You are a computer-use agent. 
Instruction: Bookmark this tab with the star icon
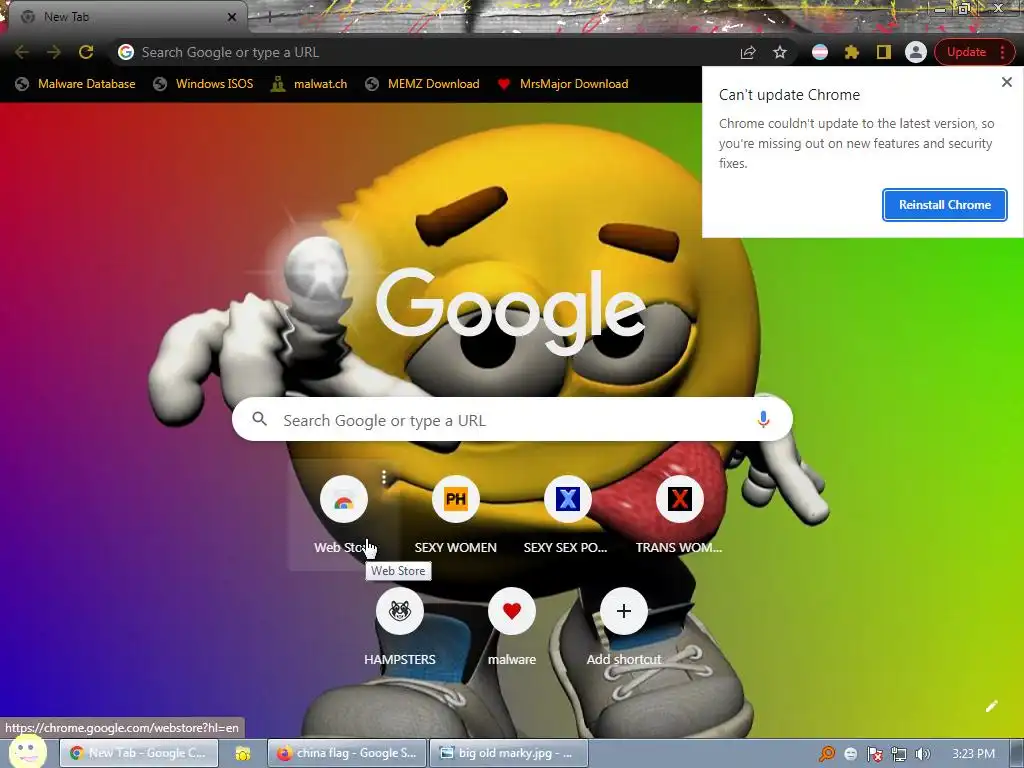tap(780, 52)
